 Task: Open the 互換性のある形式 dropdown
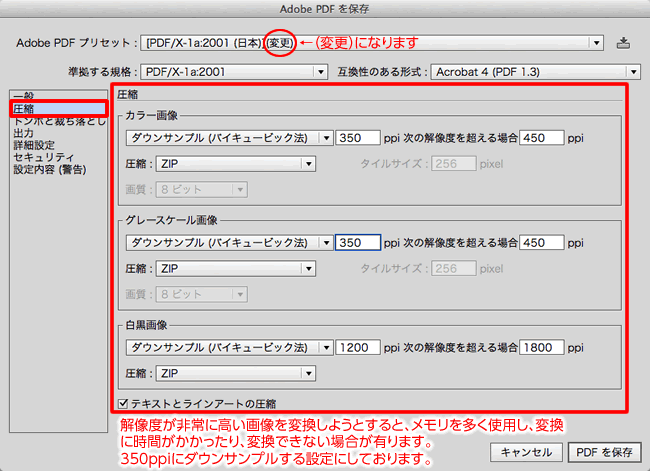(x=536, y=72)
